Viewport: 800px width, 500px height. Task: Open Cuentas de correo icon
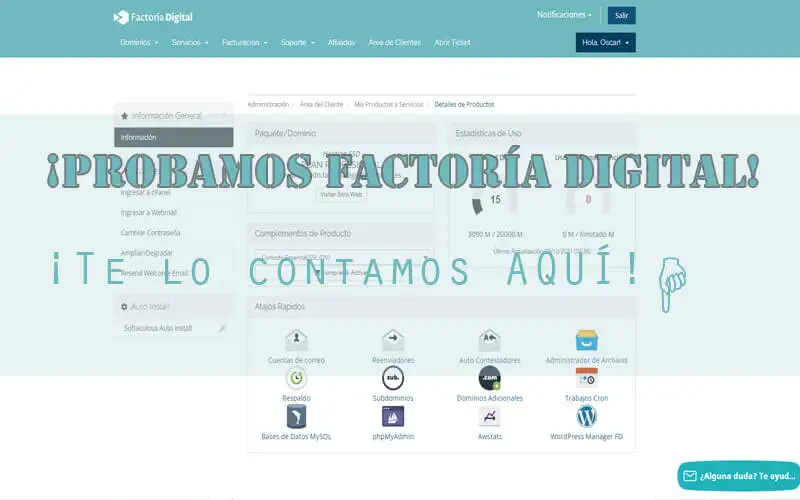(296, 340)
